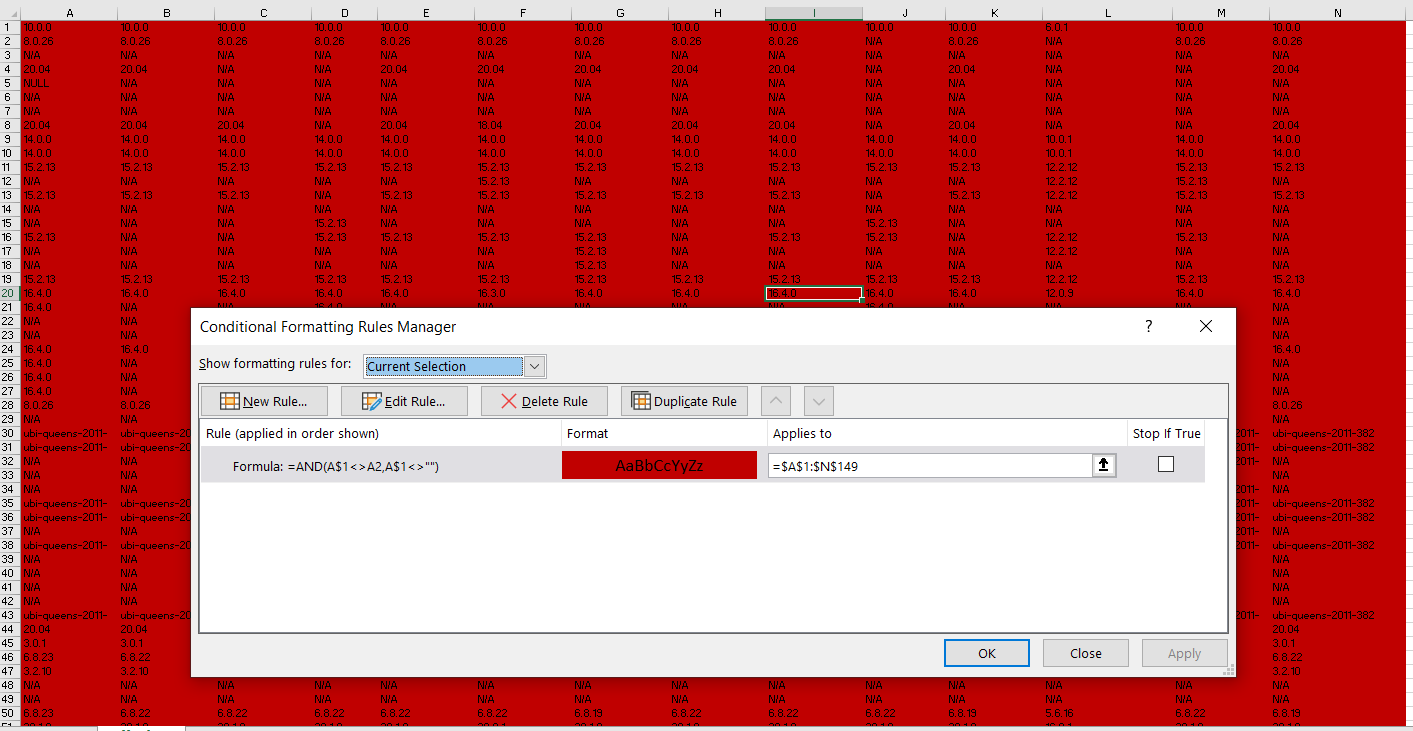The height and width of the screenshot is (731, 1413).
Task: Click the Show formatting rules for label
Action: (275, 364)
